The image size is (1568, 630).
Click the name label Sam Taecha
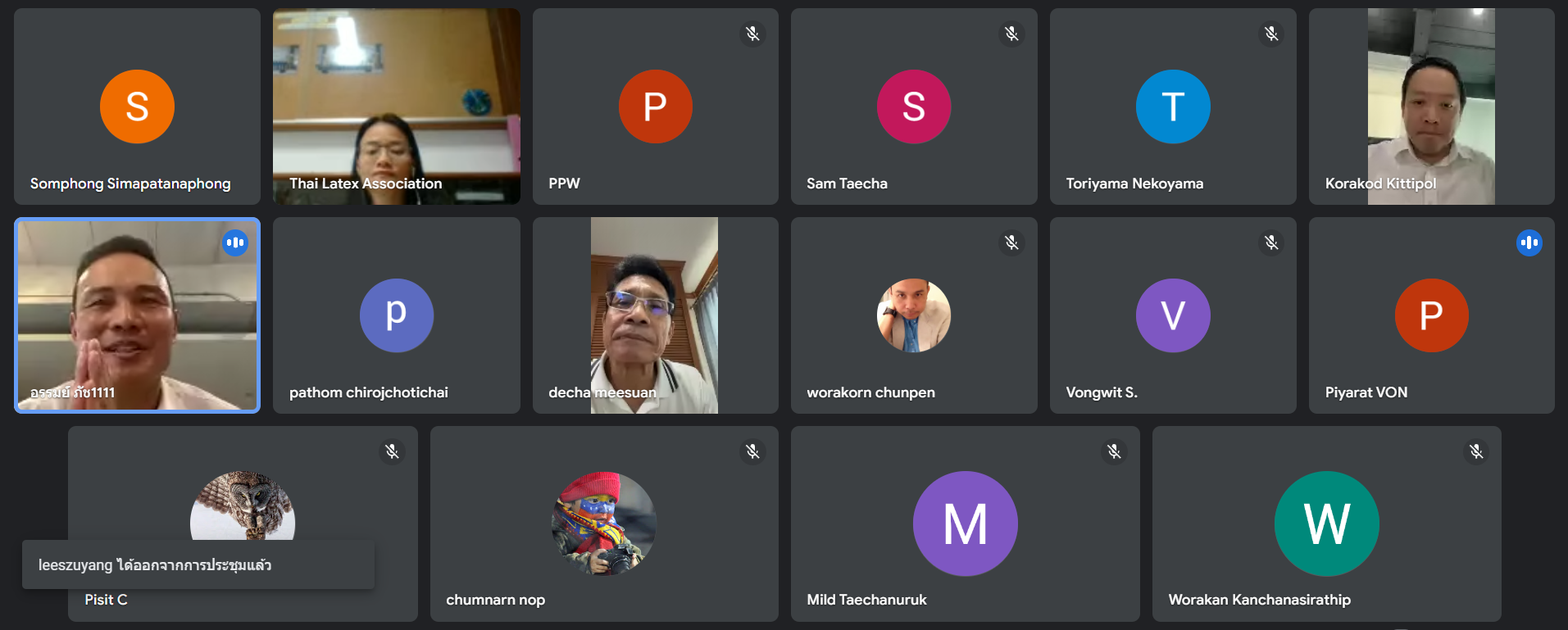pyautogui.click(x=847, y=184)
